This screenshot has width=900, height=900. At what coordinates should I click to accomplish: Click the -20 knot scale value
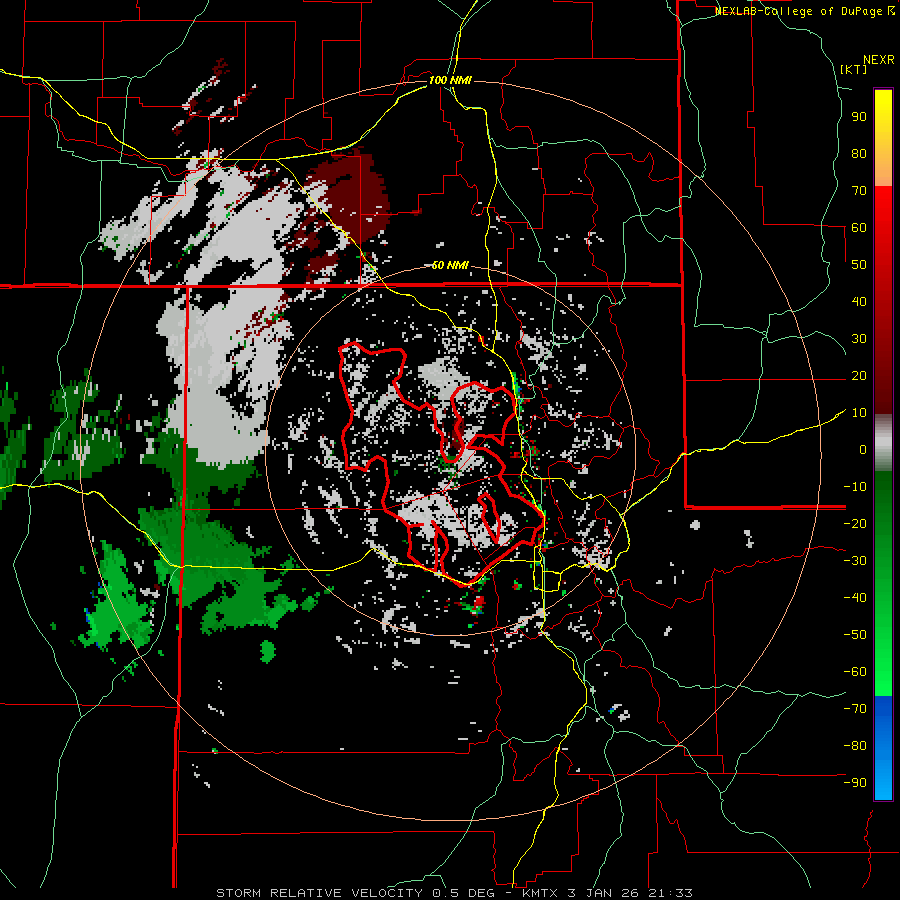click(x=855, y=523)
